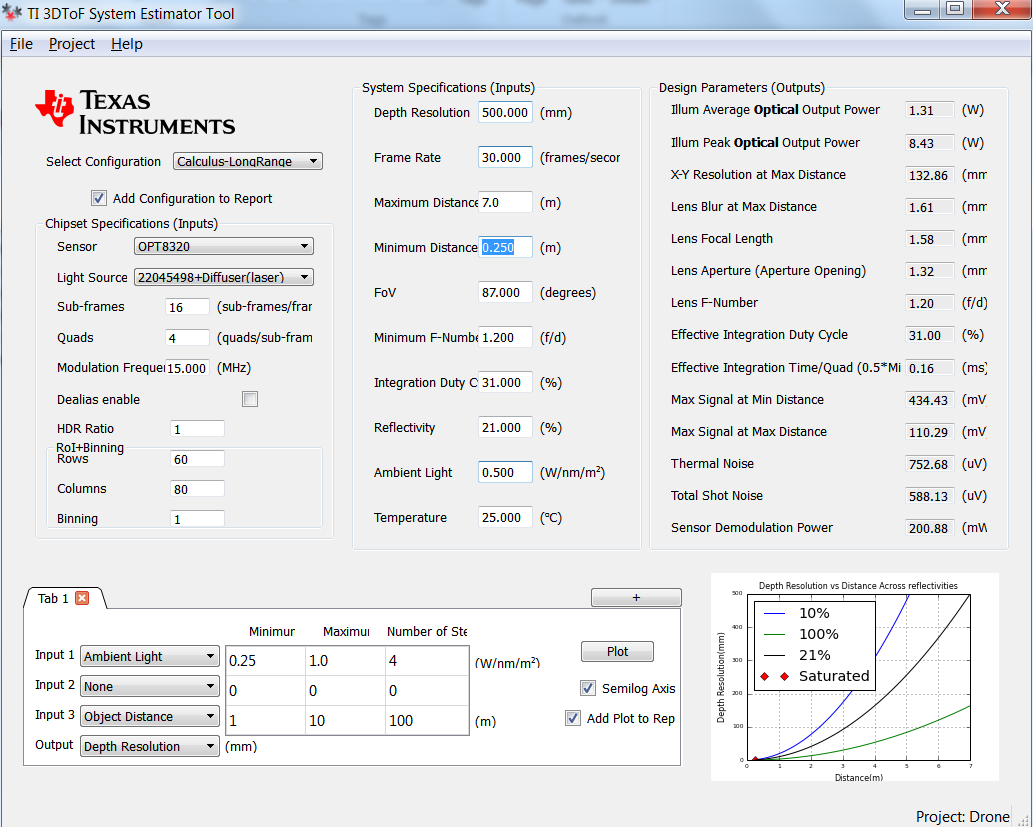The image size is (1033, 827).
Task: Add a new tab with plus button
Action: pyautogui.click(x=636, y=598)
